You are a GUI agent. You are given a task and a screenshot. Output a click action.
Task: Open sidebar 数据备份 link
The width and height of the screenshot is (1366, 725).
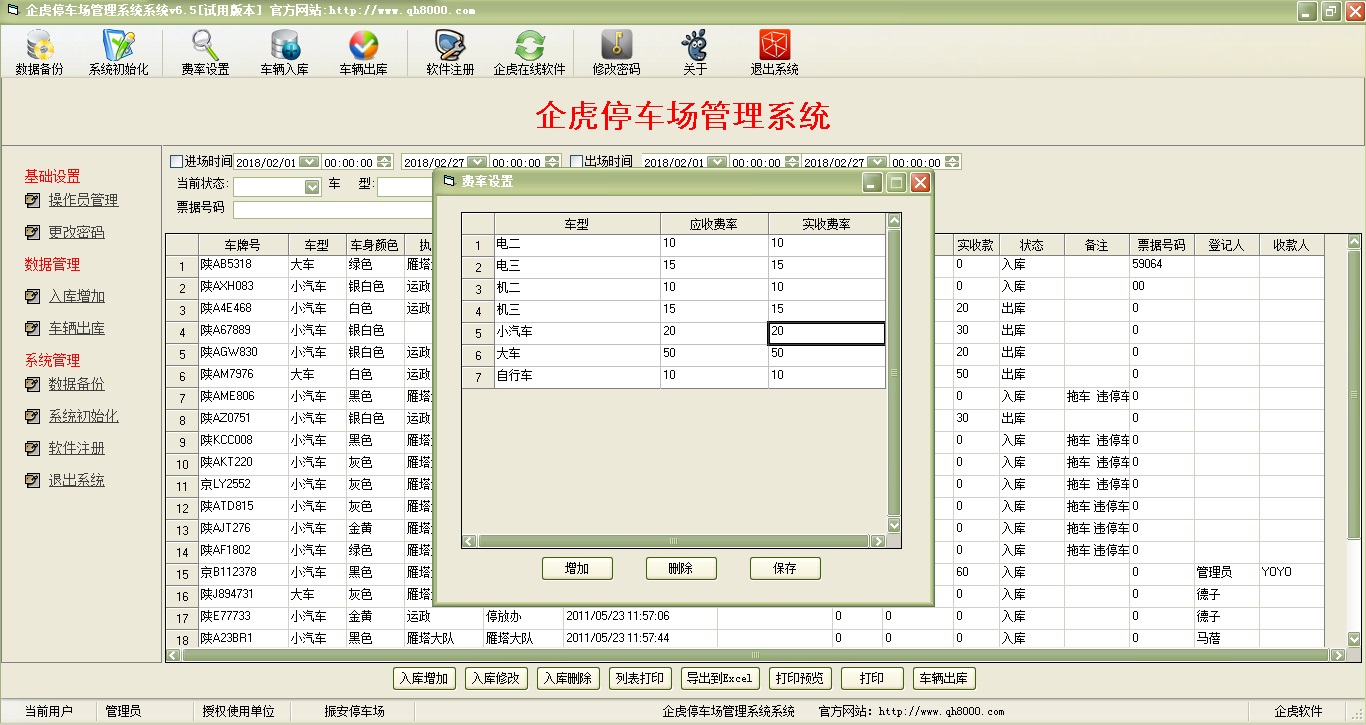coord(76,384)
